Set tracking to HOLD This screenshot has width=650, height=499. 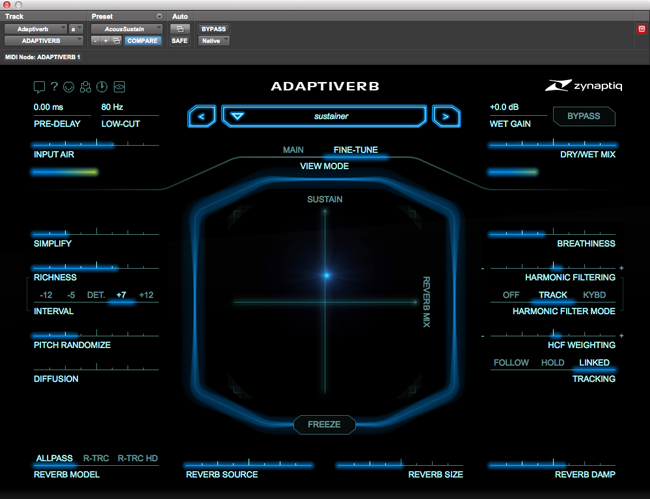click(x=553, y=363)
